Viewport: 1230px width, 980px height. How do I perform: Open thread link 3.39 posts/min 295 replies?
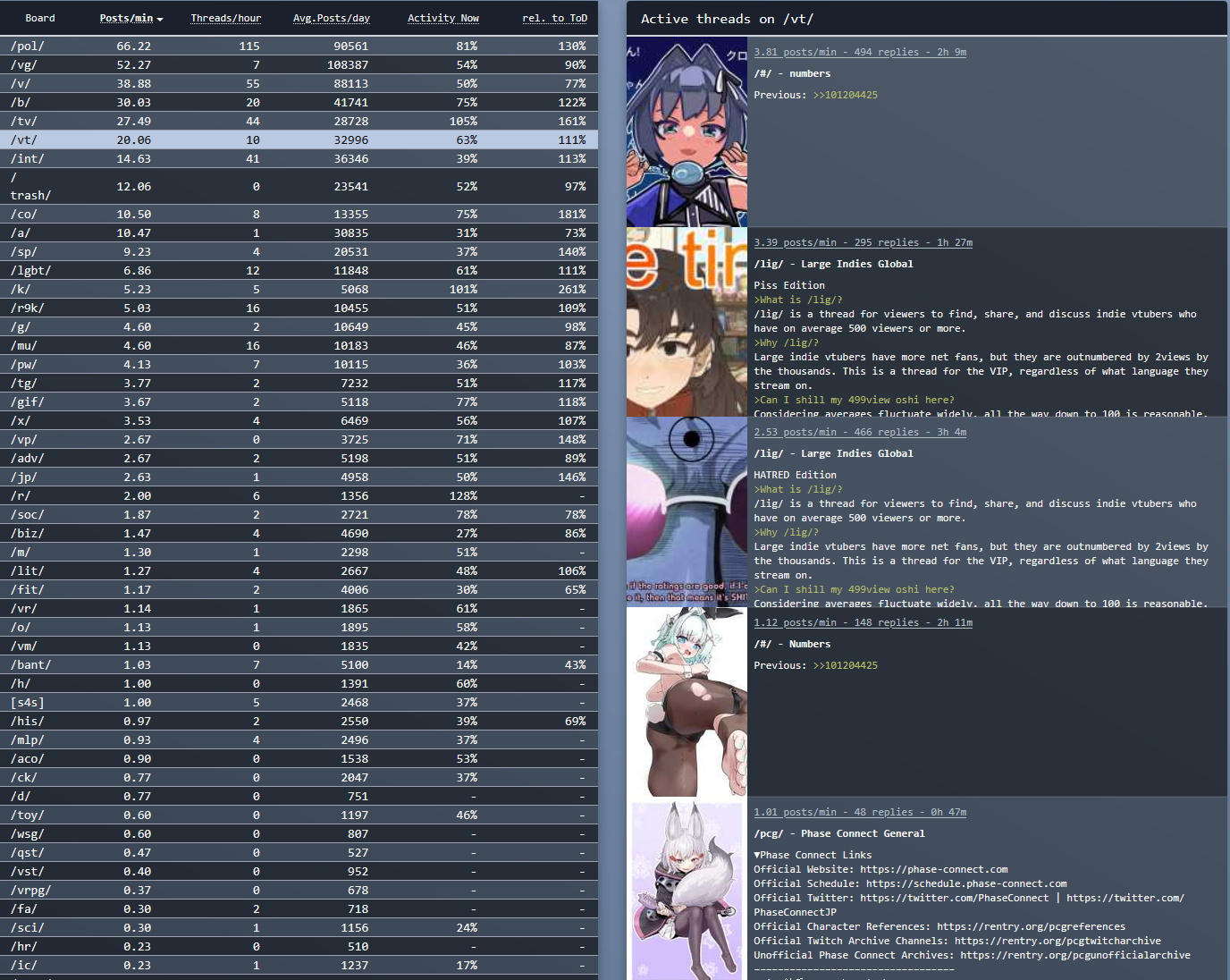(863, 242)
